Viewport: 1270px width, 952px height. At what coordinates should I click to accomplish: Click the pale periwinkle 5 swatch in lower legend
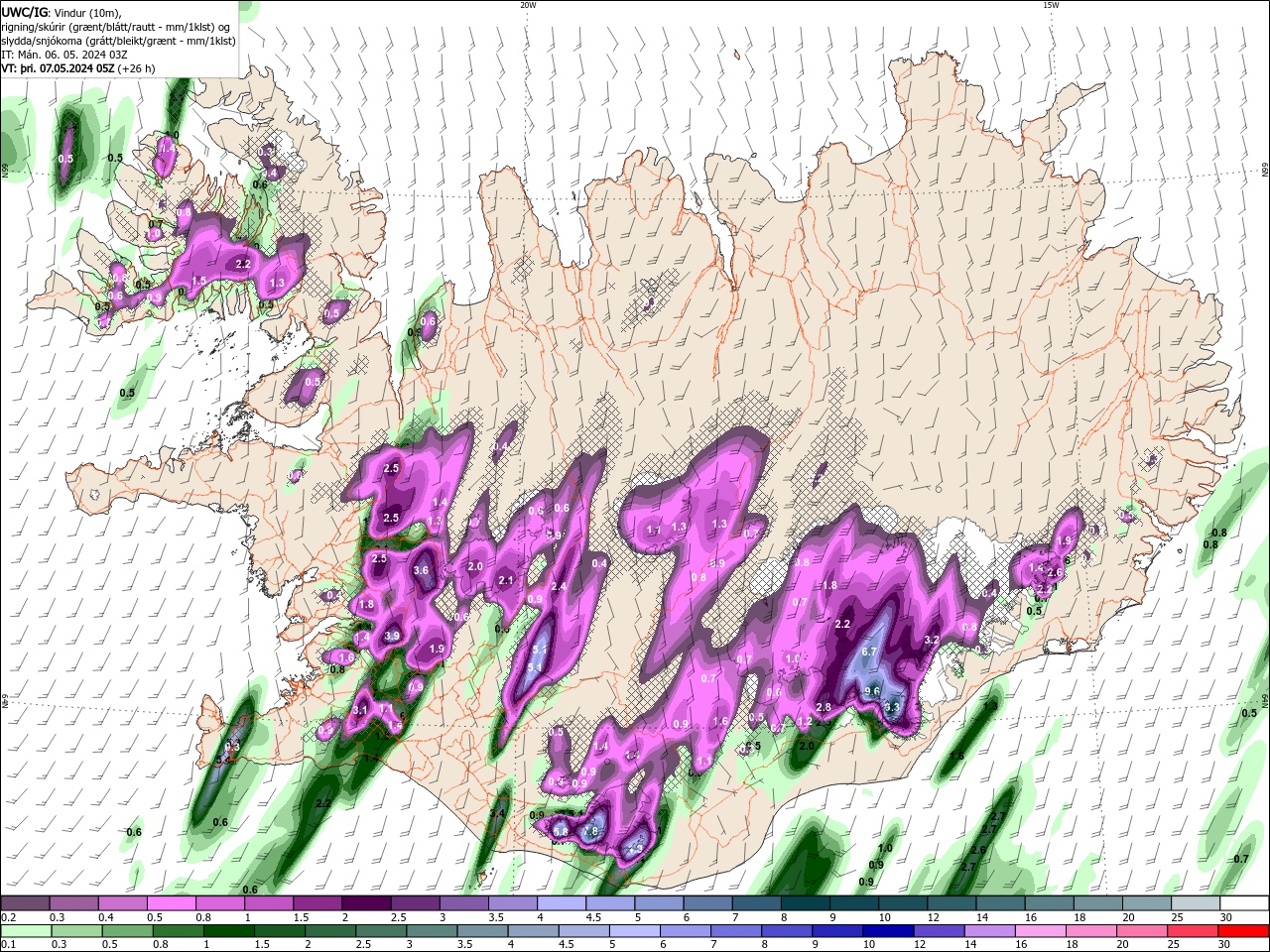637,931
